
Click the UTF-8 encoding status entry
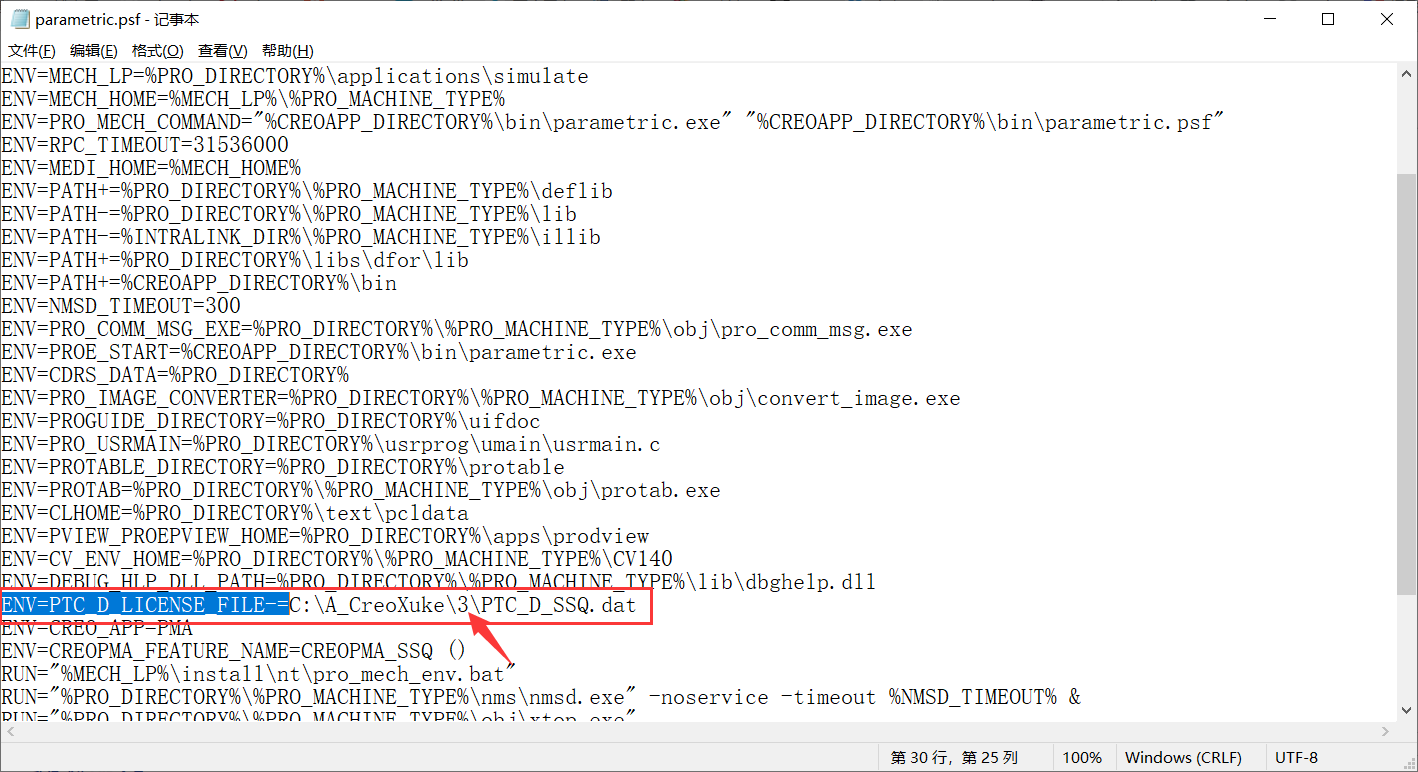click(1297, 757)
